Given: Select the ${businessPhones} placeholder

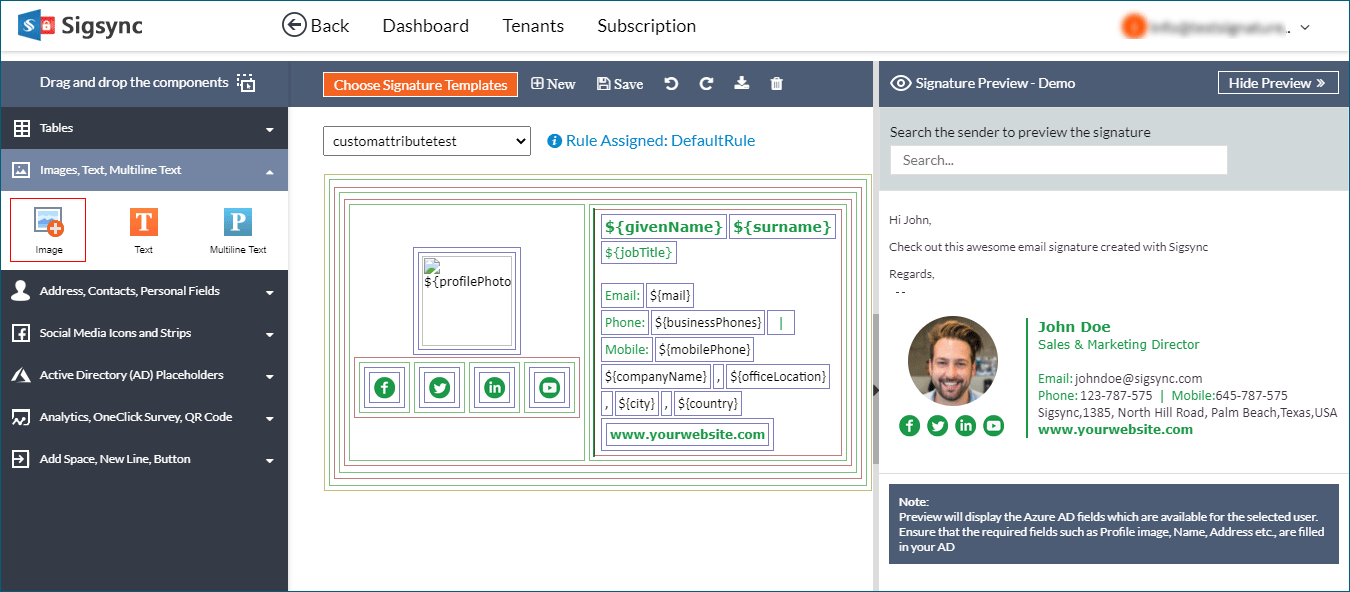Looking at the screenshot, I should 708,322.
